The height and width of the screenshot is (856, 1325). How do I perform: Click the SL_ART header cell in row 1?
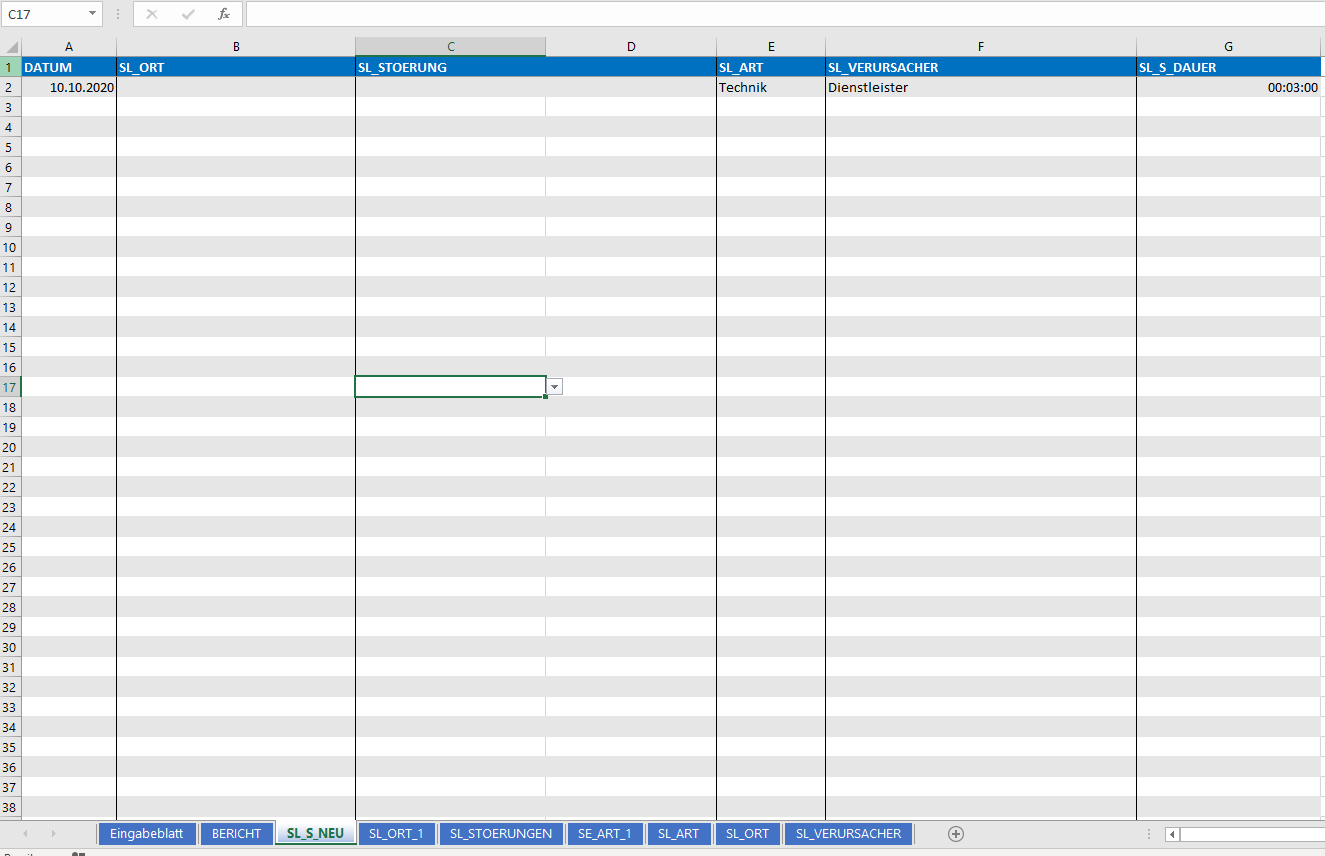pyautogui.click(x=771, y=67)
